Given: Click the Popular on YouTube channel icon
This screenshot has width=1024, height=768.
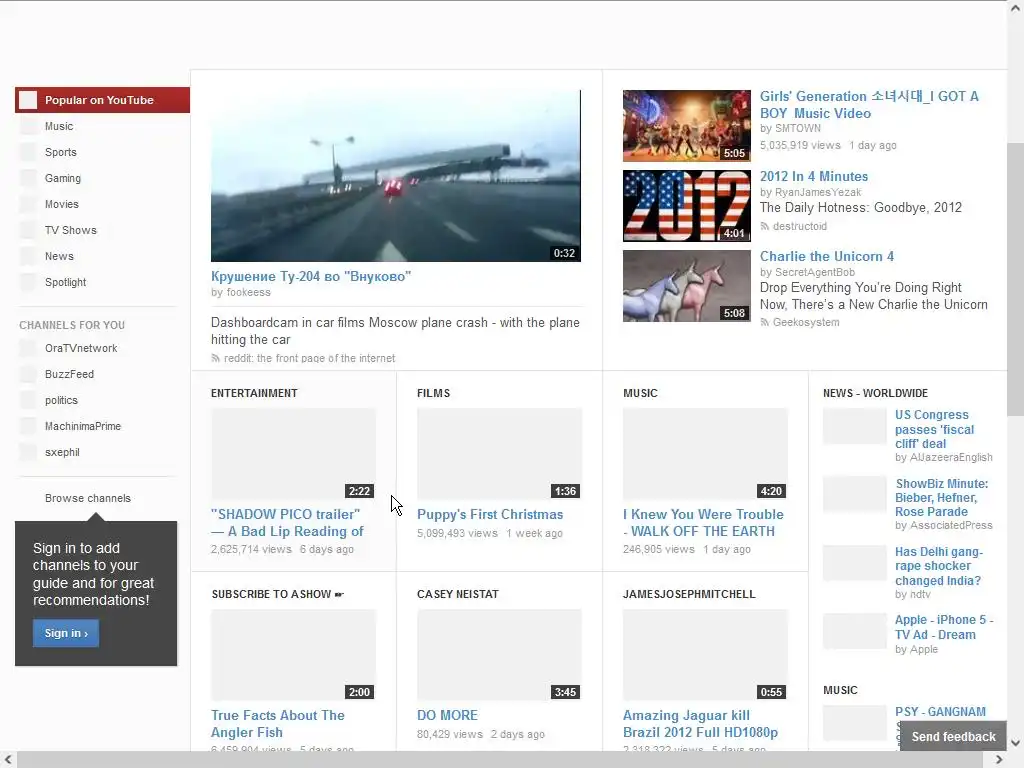Looking at the screenshot, I should [x=28, y=100].
